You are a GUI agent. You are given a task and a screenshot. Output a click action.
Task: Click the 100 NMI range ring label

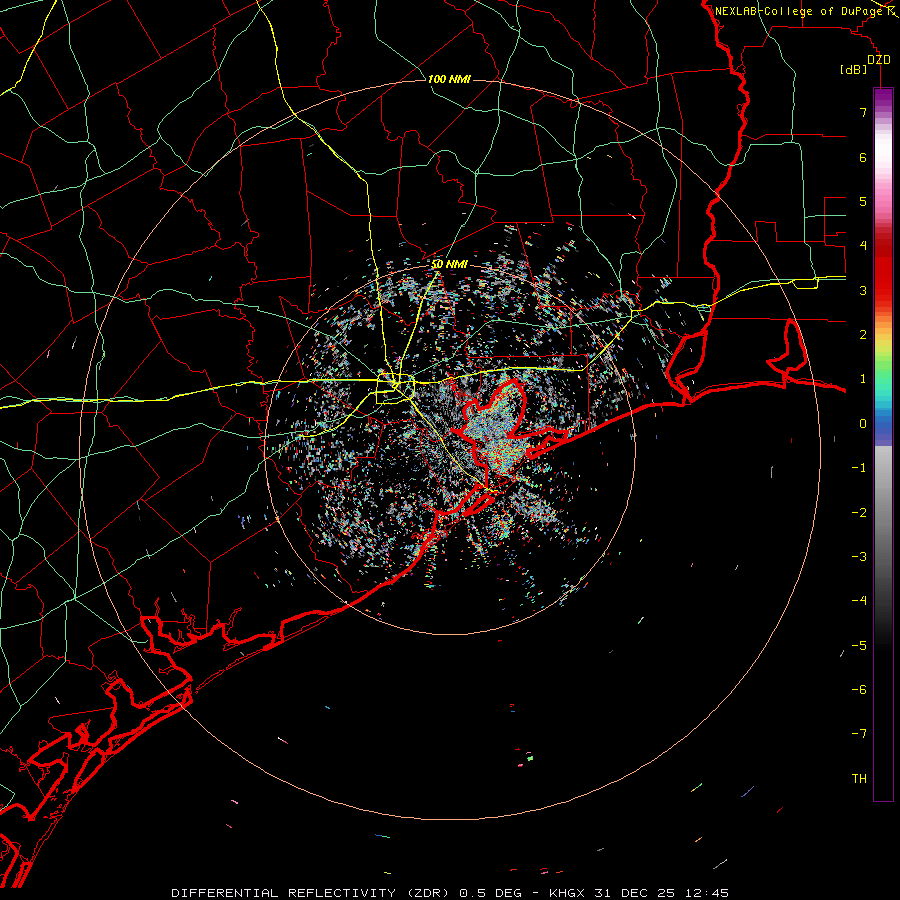(x=449, y=79)
